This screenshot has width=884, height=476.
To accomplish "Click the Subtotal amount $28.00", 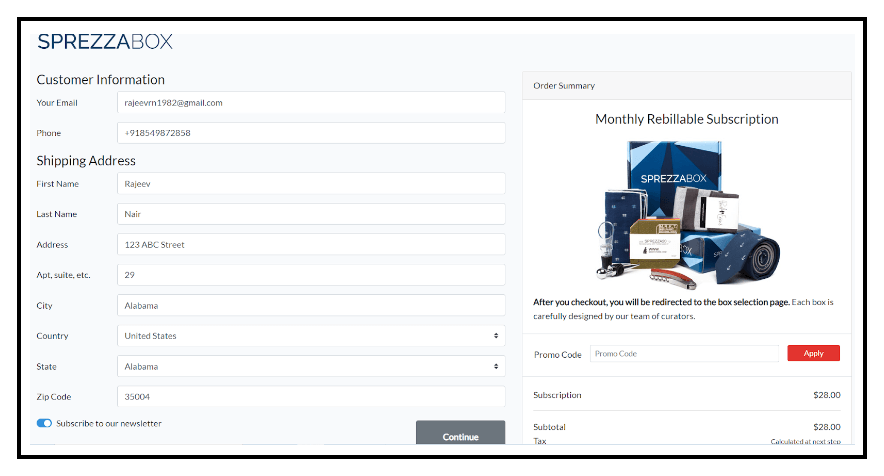I will click(826, 427).
